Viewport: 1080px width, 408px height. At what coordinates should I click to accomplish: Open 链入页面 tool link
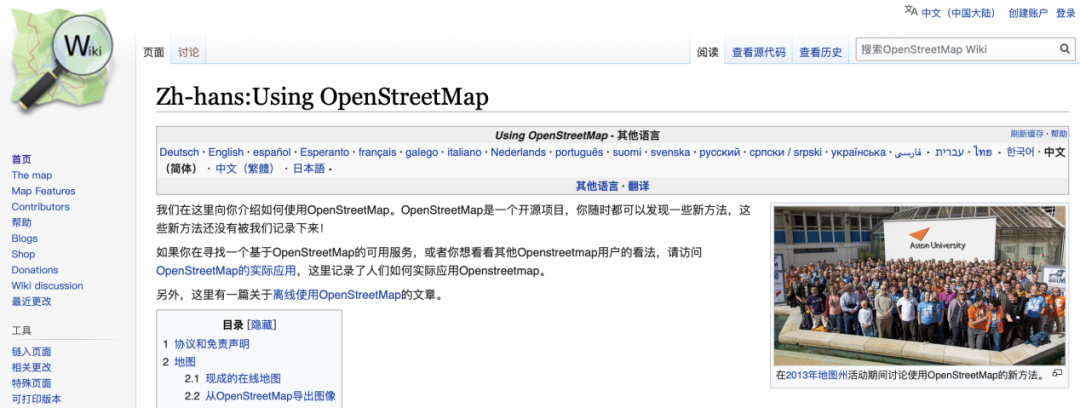click(x=31, y=351)
